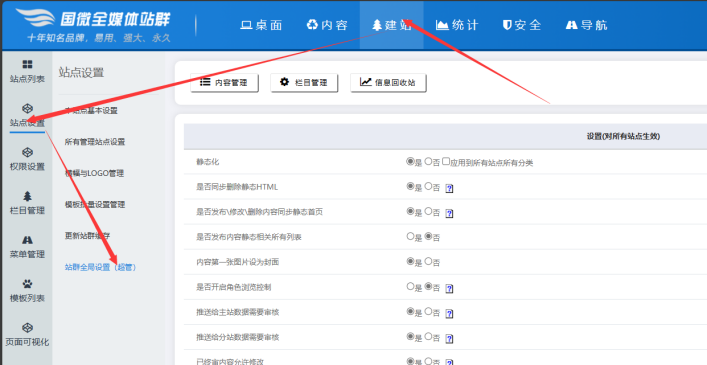Open 站群全局设置（超管）link

(101, 267)
